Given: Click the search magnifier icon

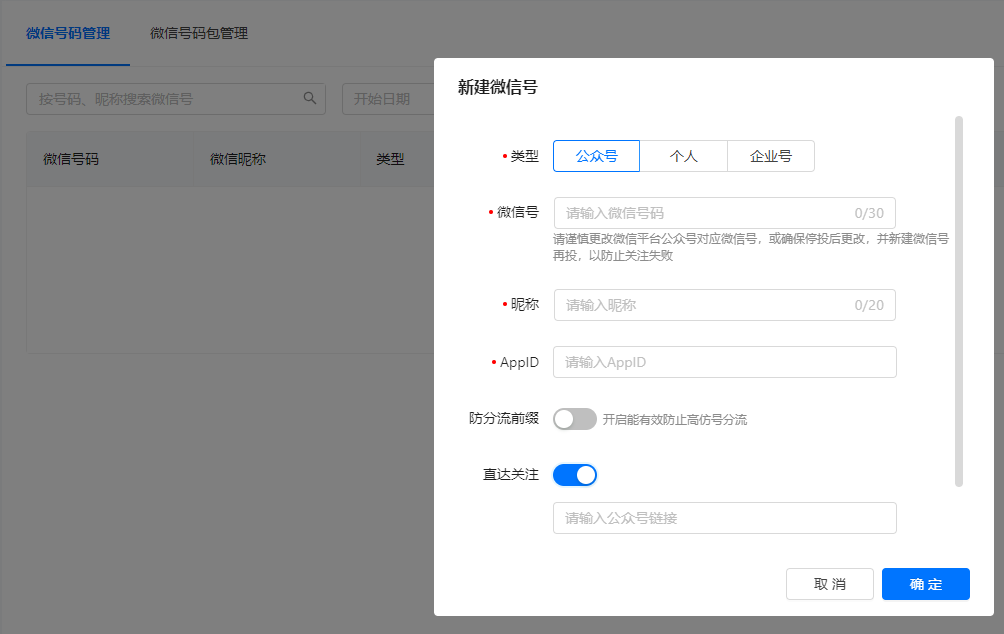Looking at the screenshot, I should pyautogui.click(x=310, y=99).
